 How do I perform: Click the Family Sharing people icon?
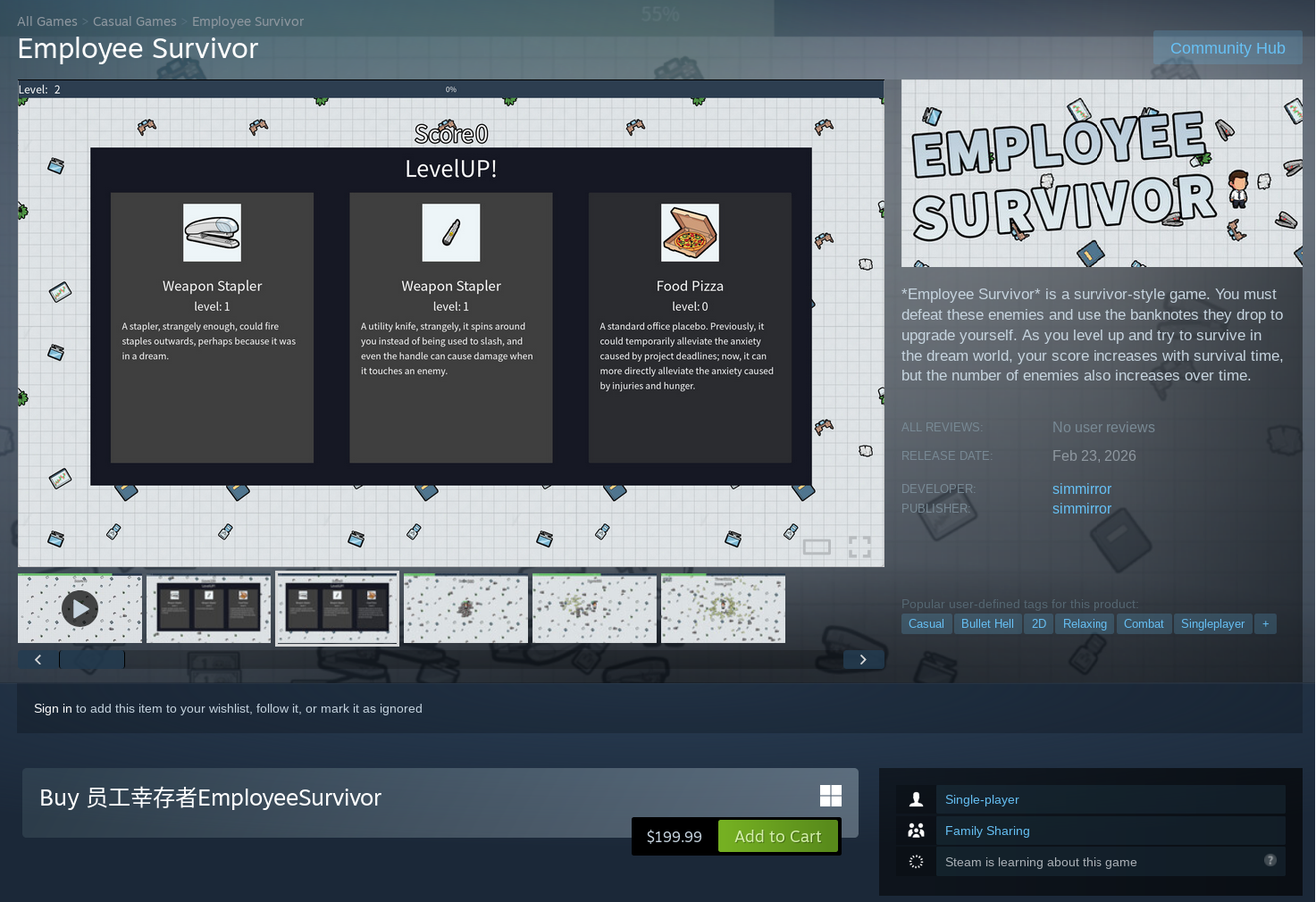coord(916,831)
